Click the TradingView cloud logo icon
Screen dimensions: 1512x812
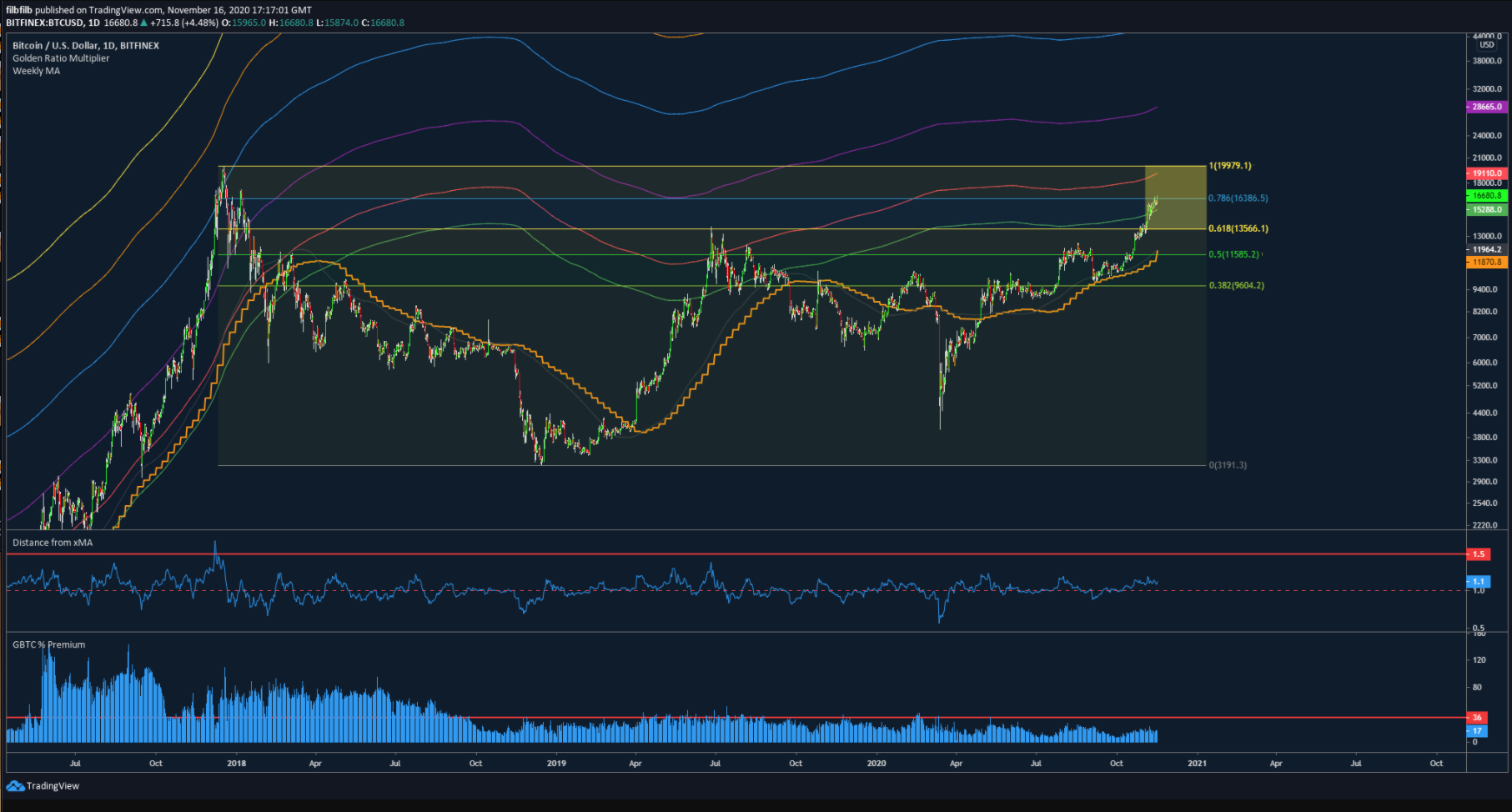(x=15, y=786)
